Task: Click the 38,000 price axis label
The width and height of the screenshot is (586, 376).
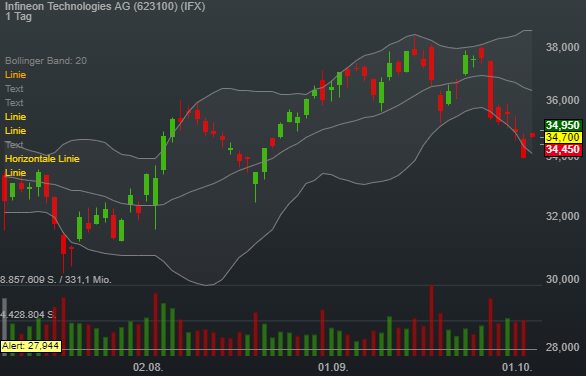Action: [x=562, y=47]
